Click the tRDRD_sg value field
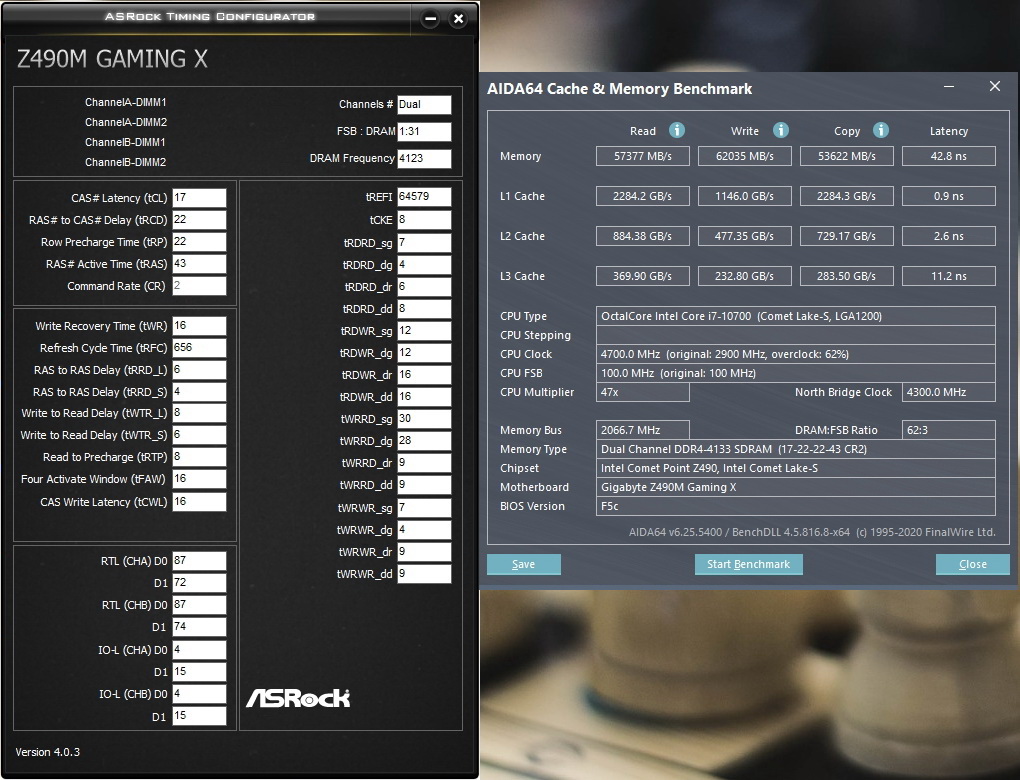 click(x=424, y=243)
